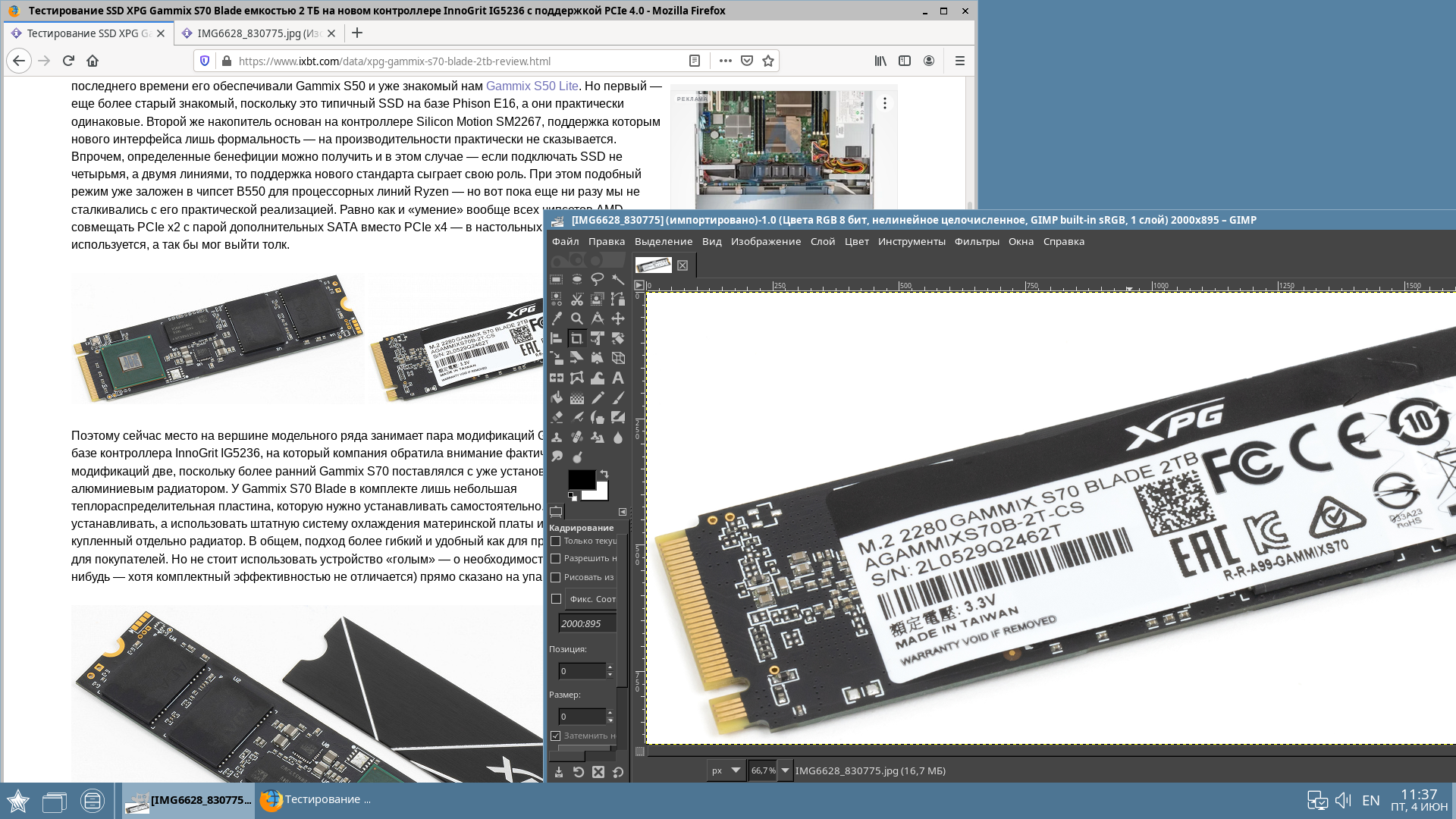1456x819 pixels.
Task: Open the Фильтры menu in GIMP
Action: click(x=976, y=241)
